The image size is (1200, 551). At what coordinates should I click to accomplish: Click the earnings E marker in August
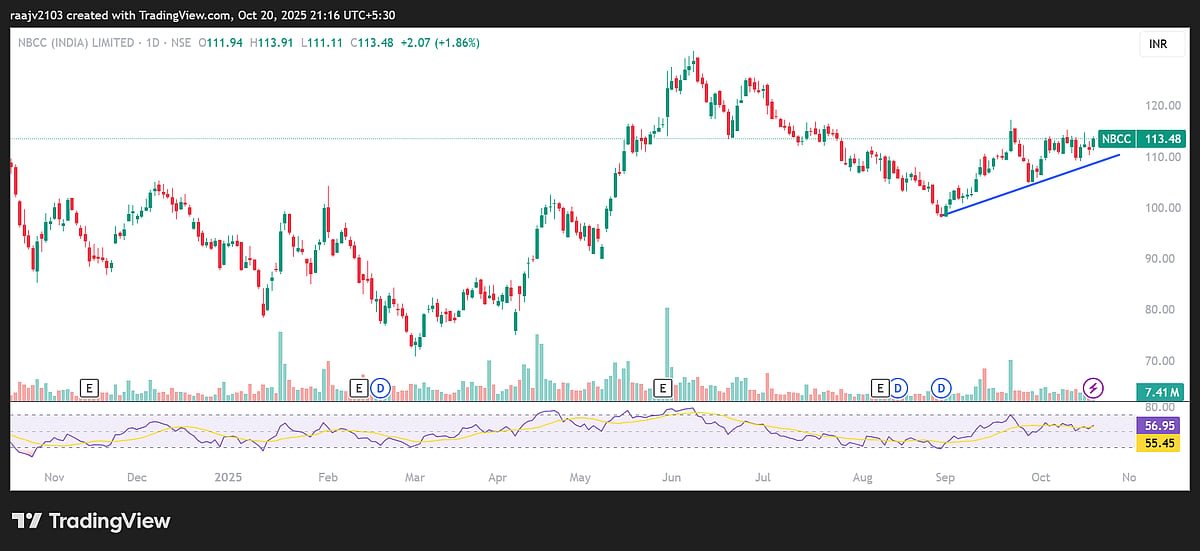tap(880, 387)
